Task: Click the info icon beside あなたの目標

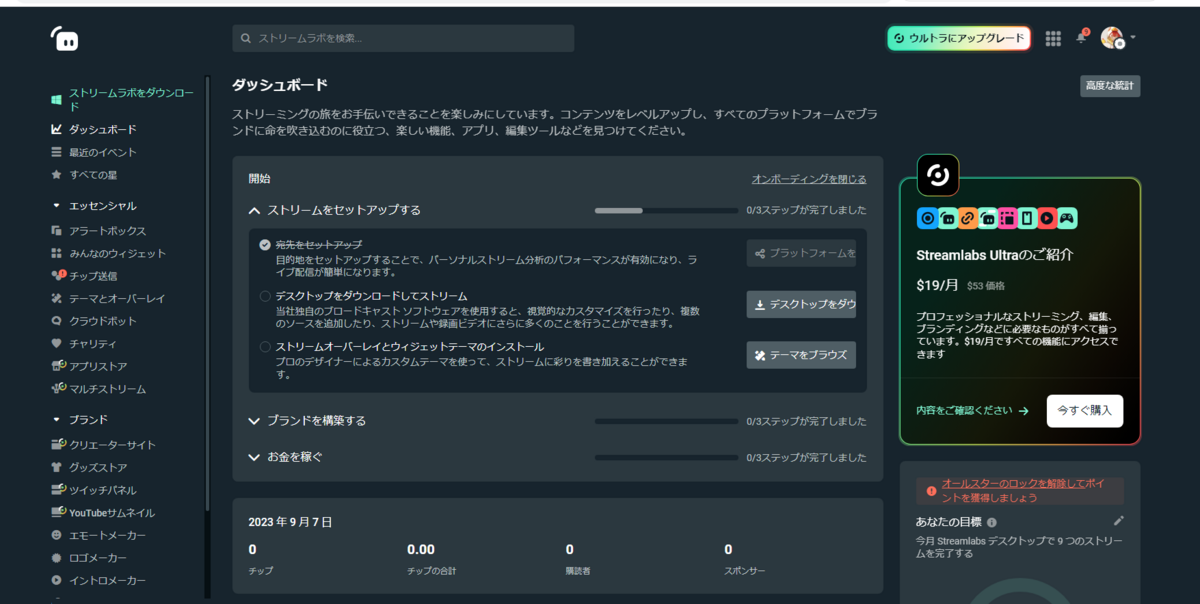Action: [x=992, y=522]
